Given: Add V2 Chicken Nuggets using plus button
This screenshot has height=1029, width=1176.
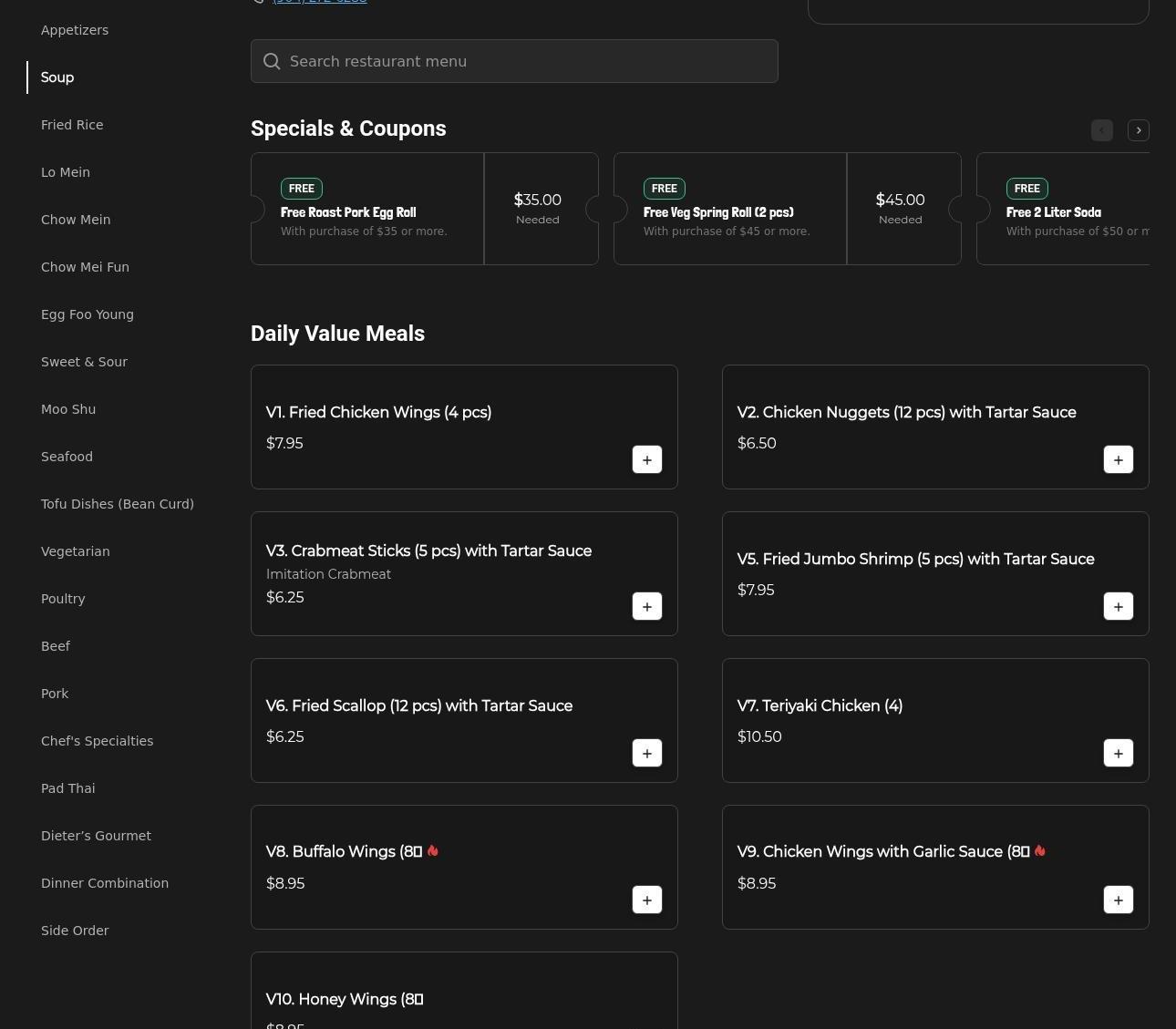Looking at the screenshot, I should click(1118, 459).
